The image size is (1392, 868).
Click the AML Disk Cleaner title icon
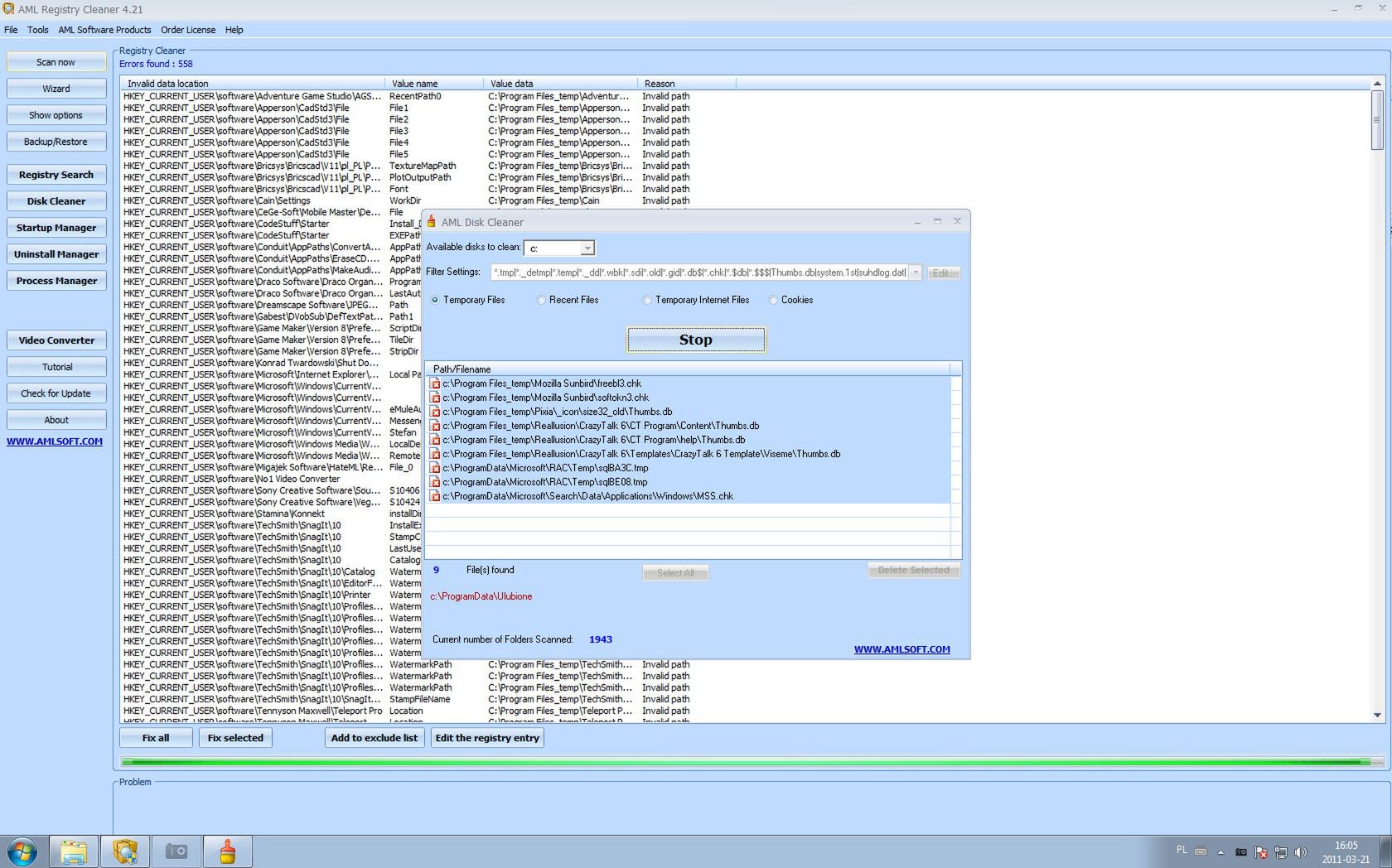click(432, 221)
